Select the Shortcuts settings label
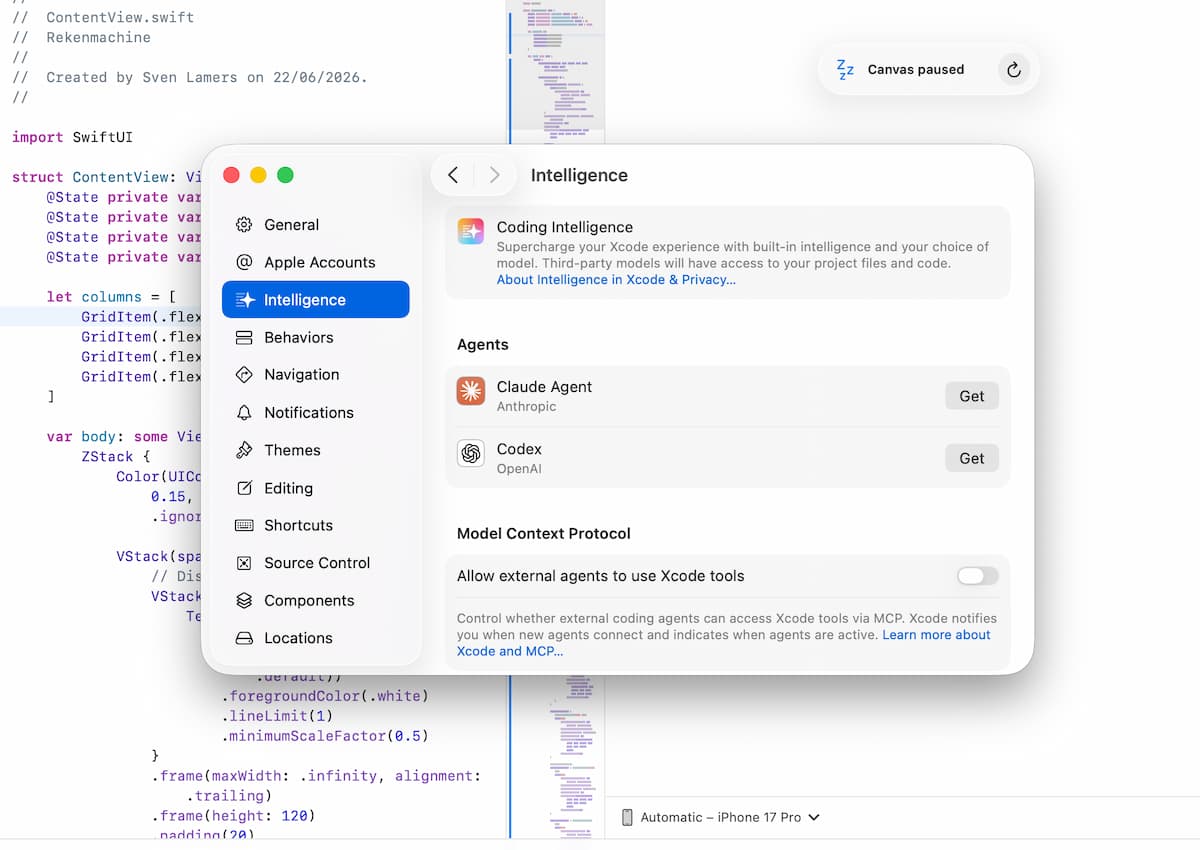 pos(298,525)
